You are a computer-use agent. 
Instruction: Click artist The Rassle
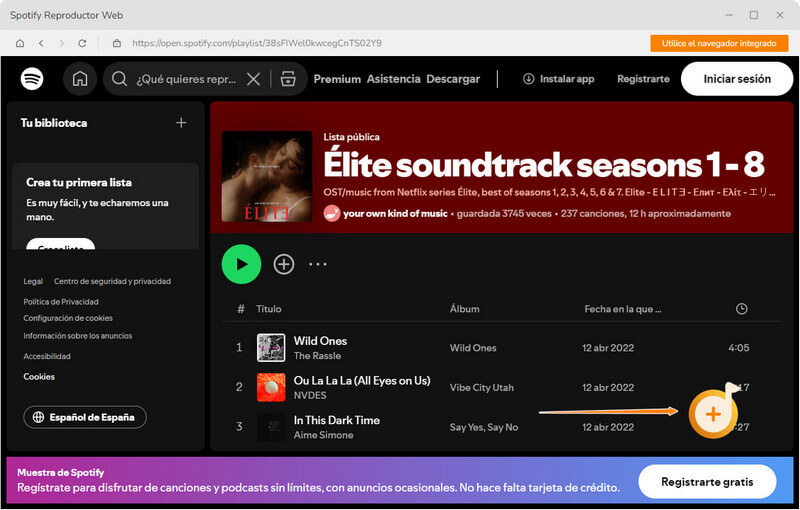(317, 356)
